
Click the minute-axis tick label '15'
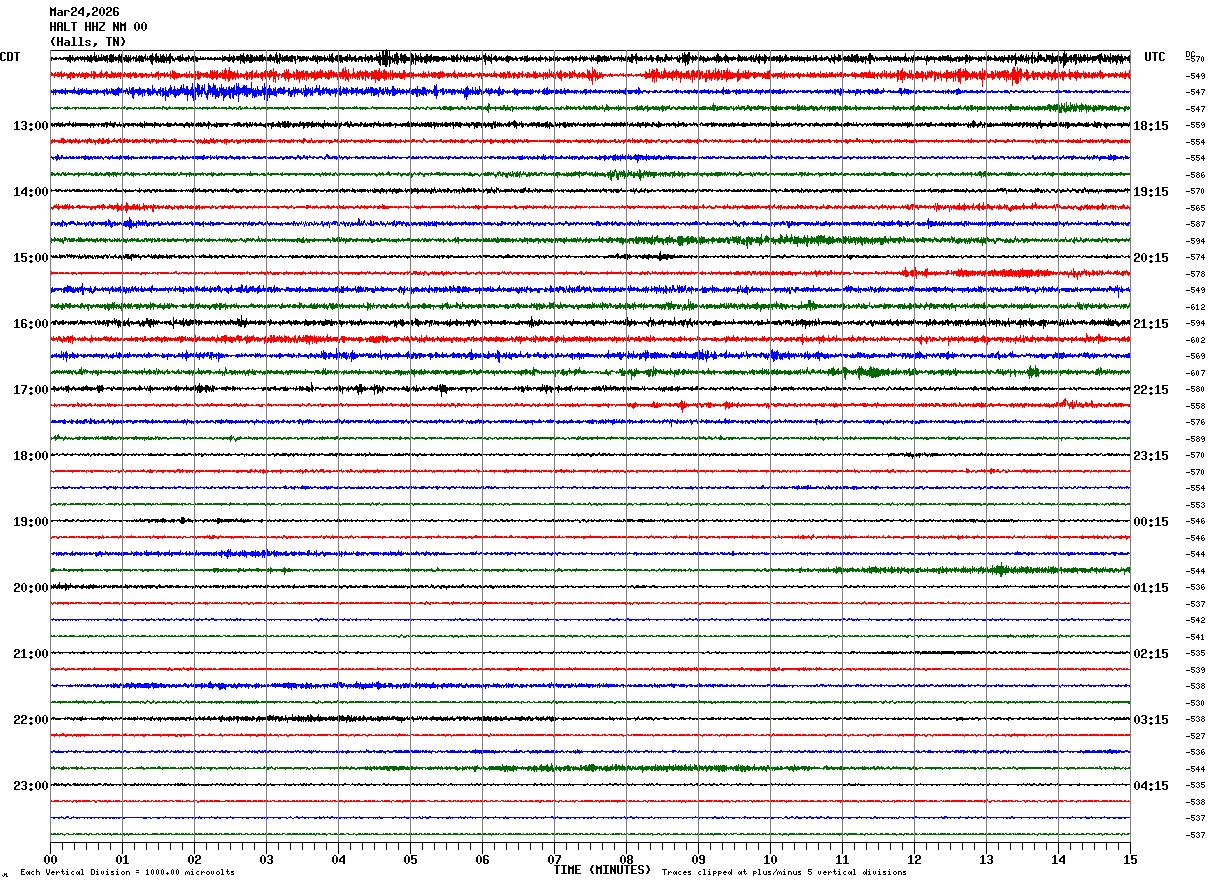click(1130, 859)
